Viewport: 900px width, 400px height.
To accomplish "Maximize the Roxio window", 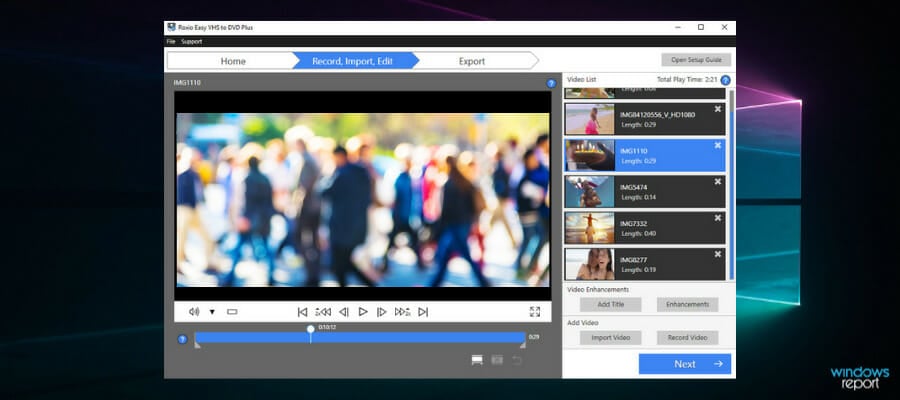I will coord(701,27).
